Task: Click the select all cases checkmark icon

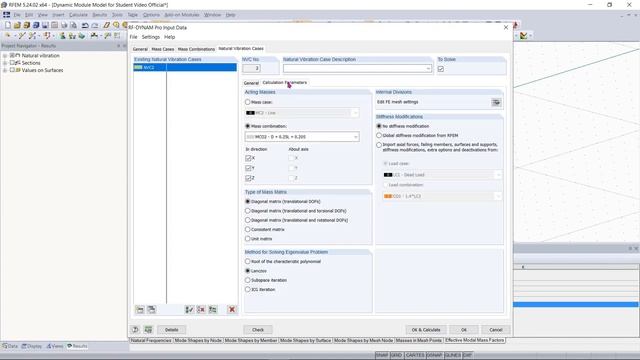Action: 189,310
